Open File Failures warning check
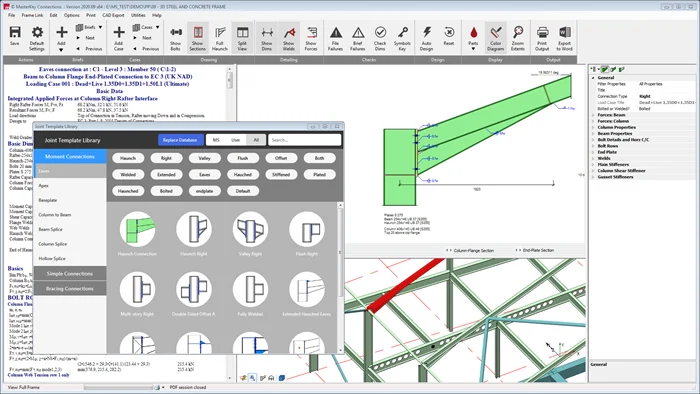This screenshot has height=394, width=700. point(336,37)
